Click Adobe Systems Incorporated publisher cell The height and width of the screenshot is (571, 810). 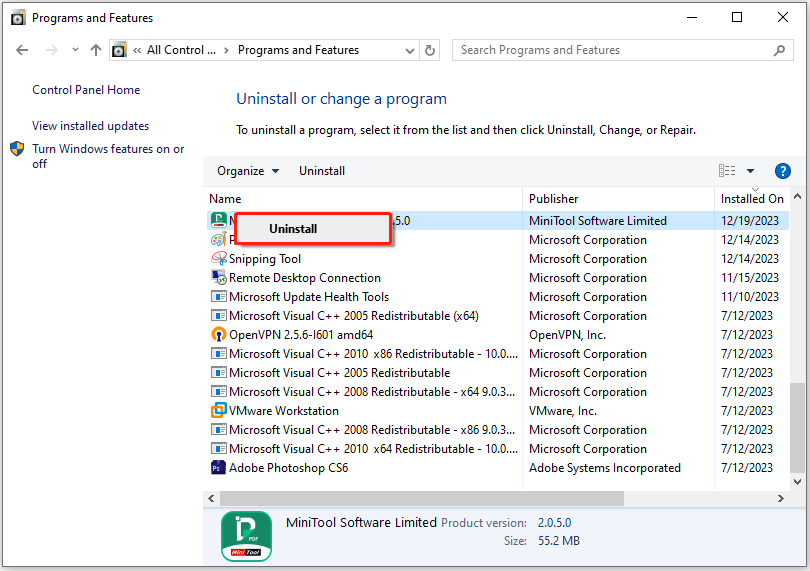click(604, 468)
